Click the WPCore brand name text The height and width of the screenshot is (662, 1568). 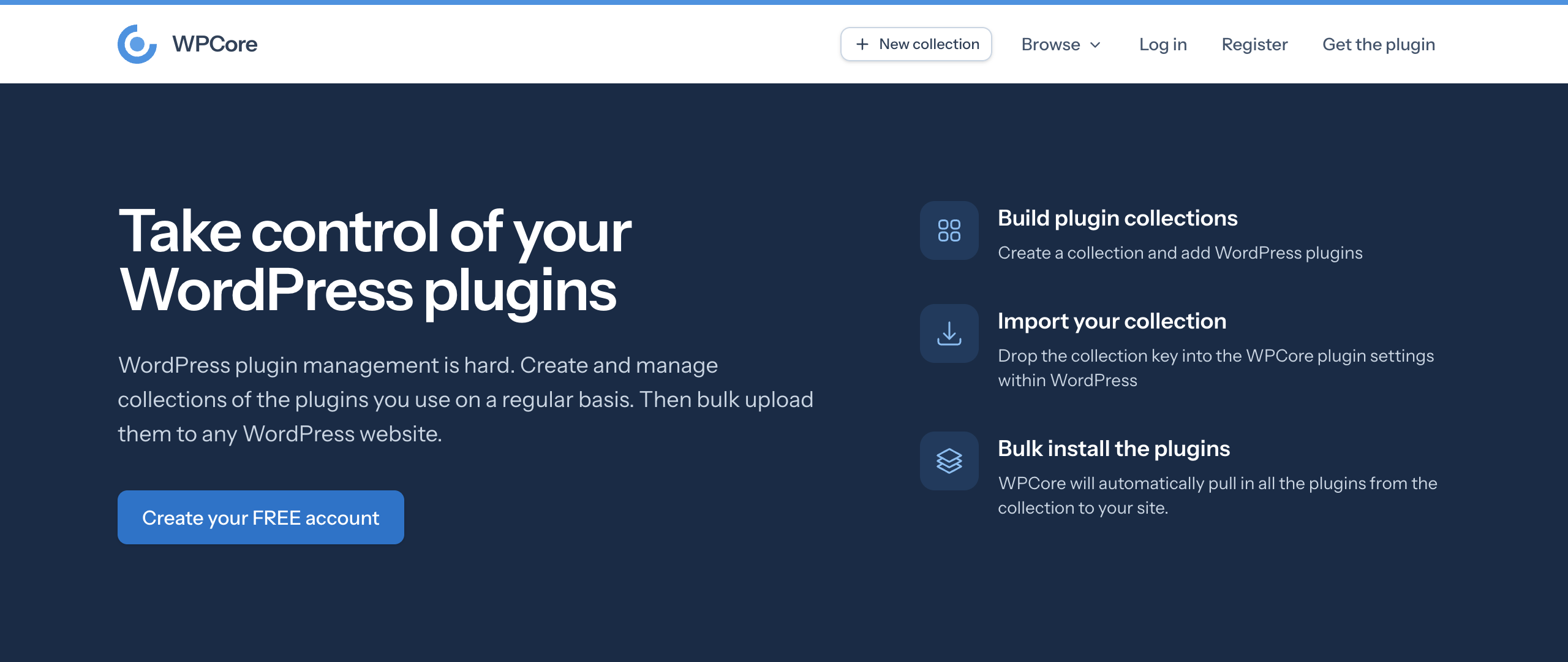pyautogui.click(x=214, y=44)
